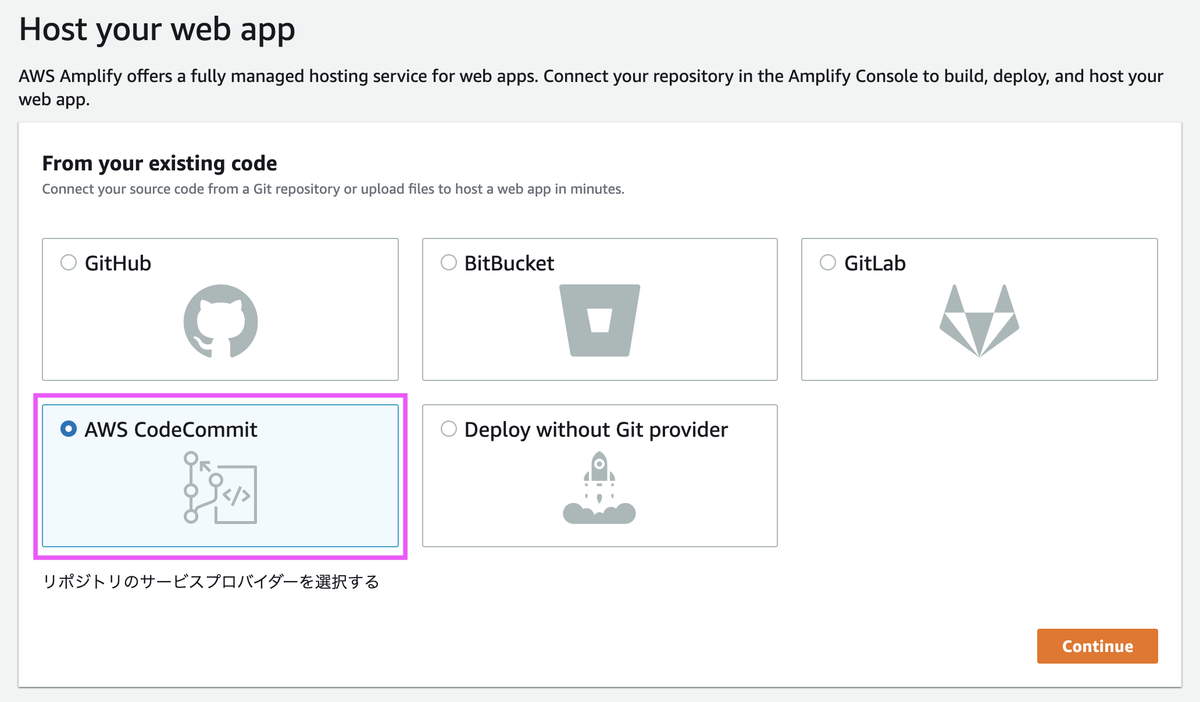Click the Host your web app heading

pos(157,29)
